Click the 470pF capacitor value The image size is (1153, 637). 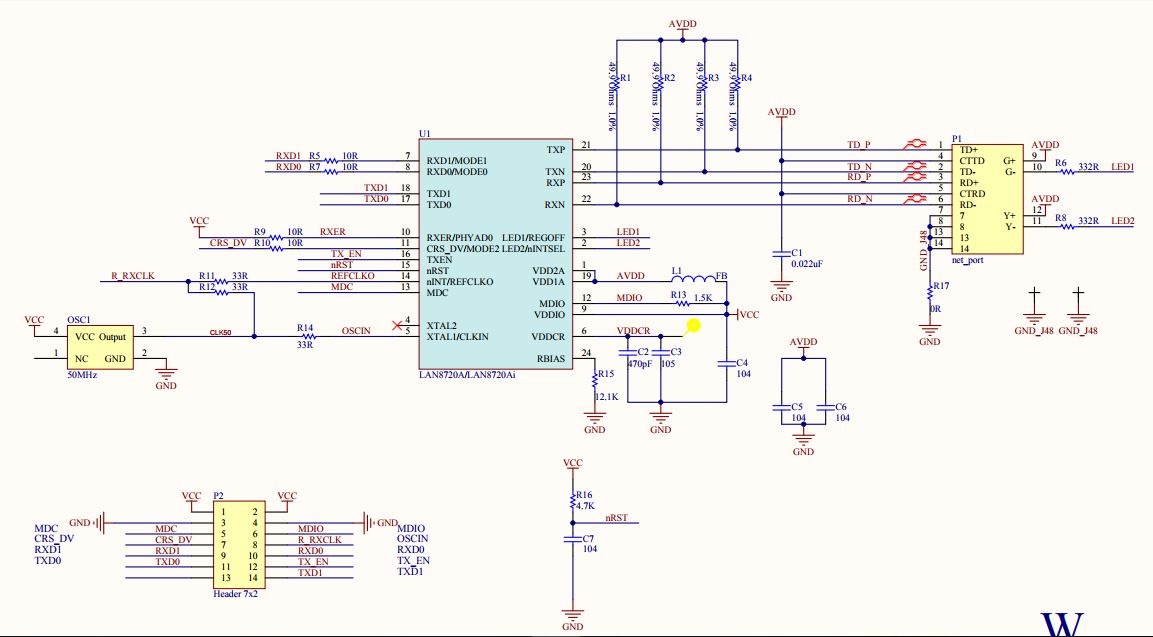point(640,363)
